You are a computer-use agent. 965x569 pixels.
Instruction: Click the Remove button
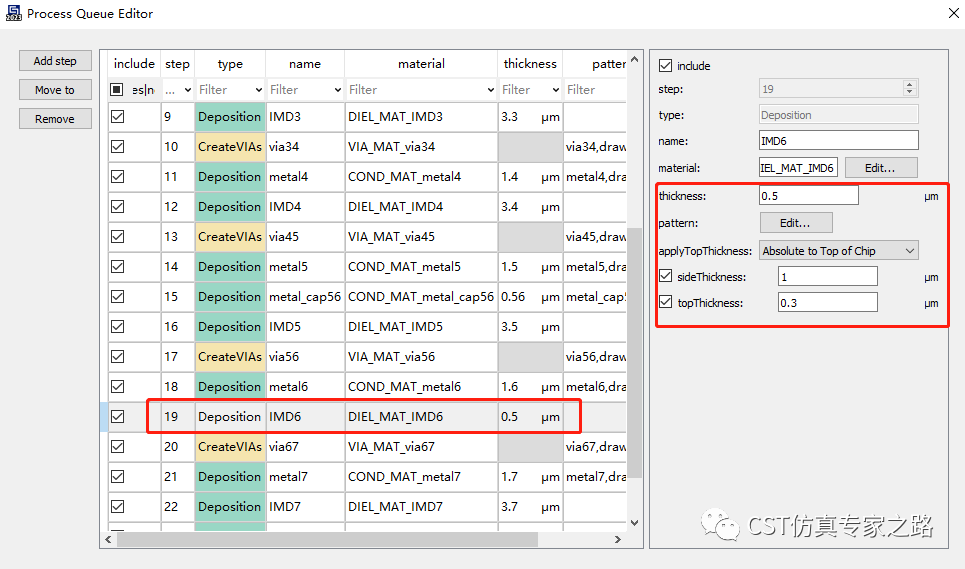(x=55, y=119)
